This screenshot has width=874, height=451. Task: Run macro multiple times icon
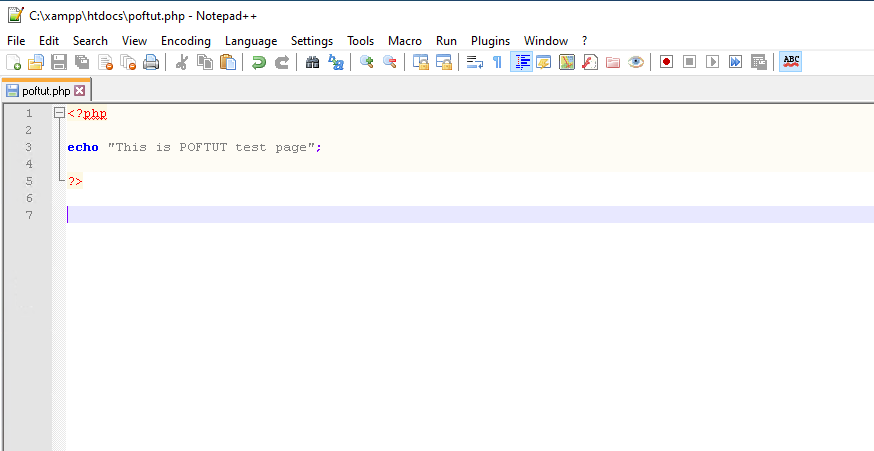[736, 62]
